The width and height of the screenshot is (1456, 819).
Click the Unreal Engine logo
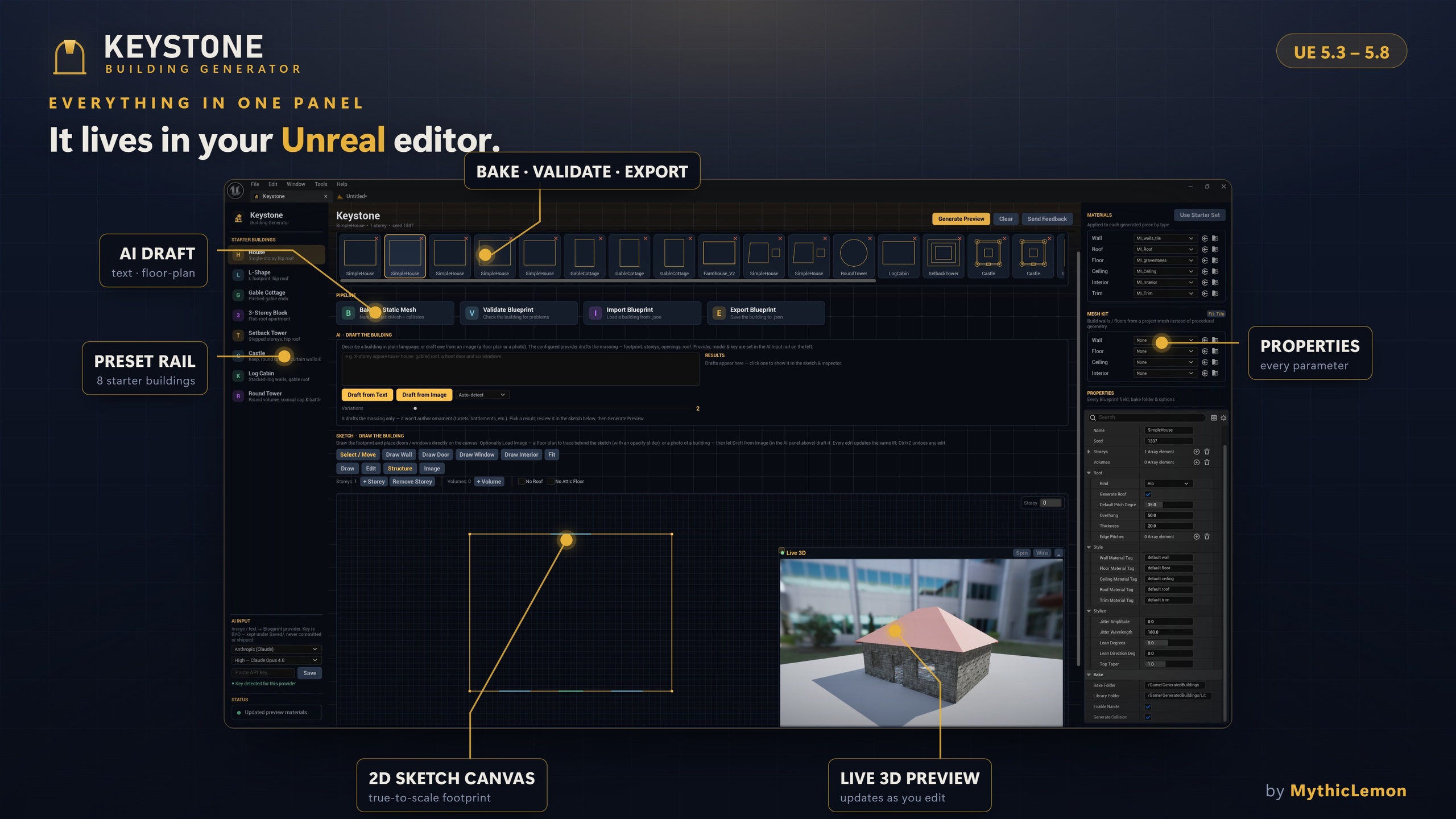[235, 191]
